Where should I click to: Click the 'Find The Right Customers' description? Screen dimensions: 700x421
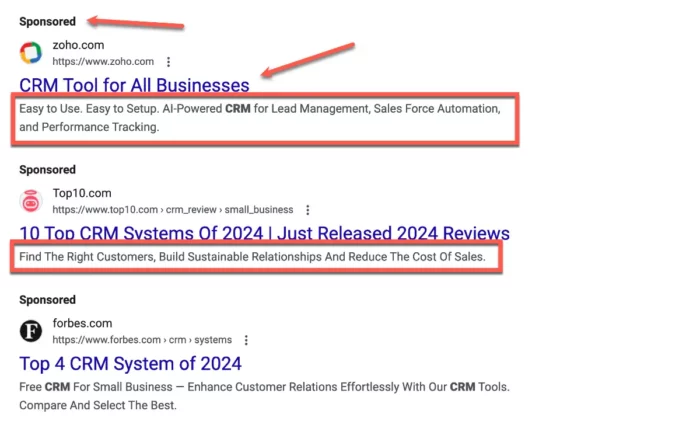coord(252,258)
